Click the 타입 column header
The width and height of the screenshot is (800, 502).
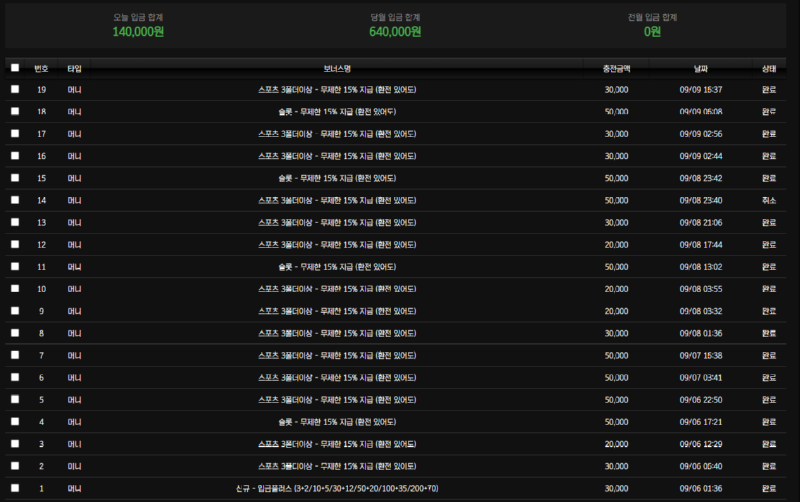[x=74, y=68]
